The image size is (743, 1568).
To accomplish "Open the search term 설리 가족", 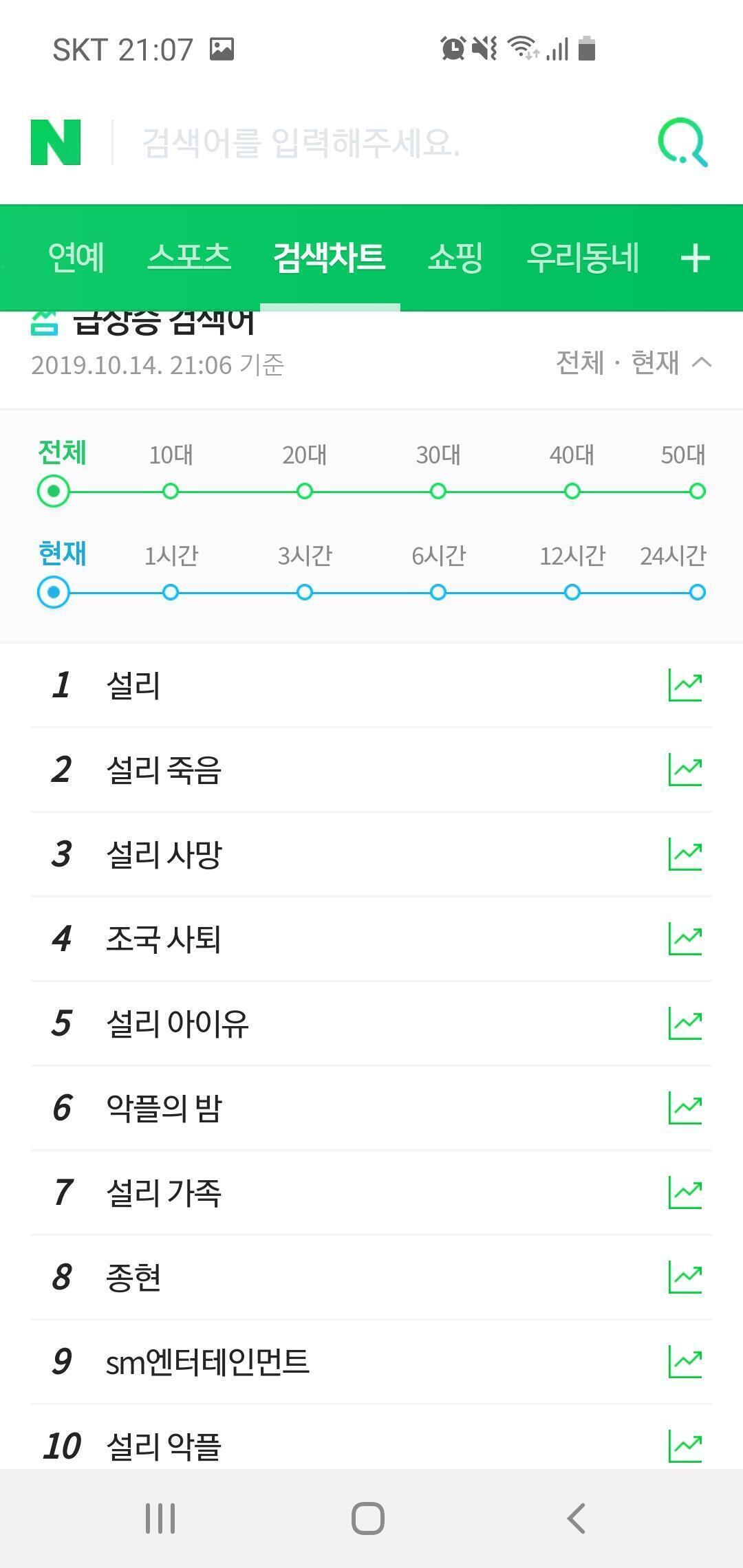I will tap(164, 1193).
